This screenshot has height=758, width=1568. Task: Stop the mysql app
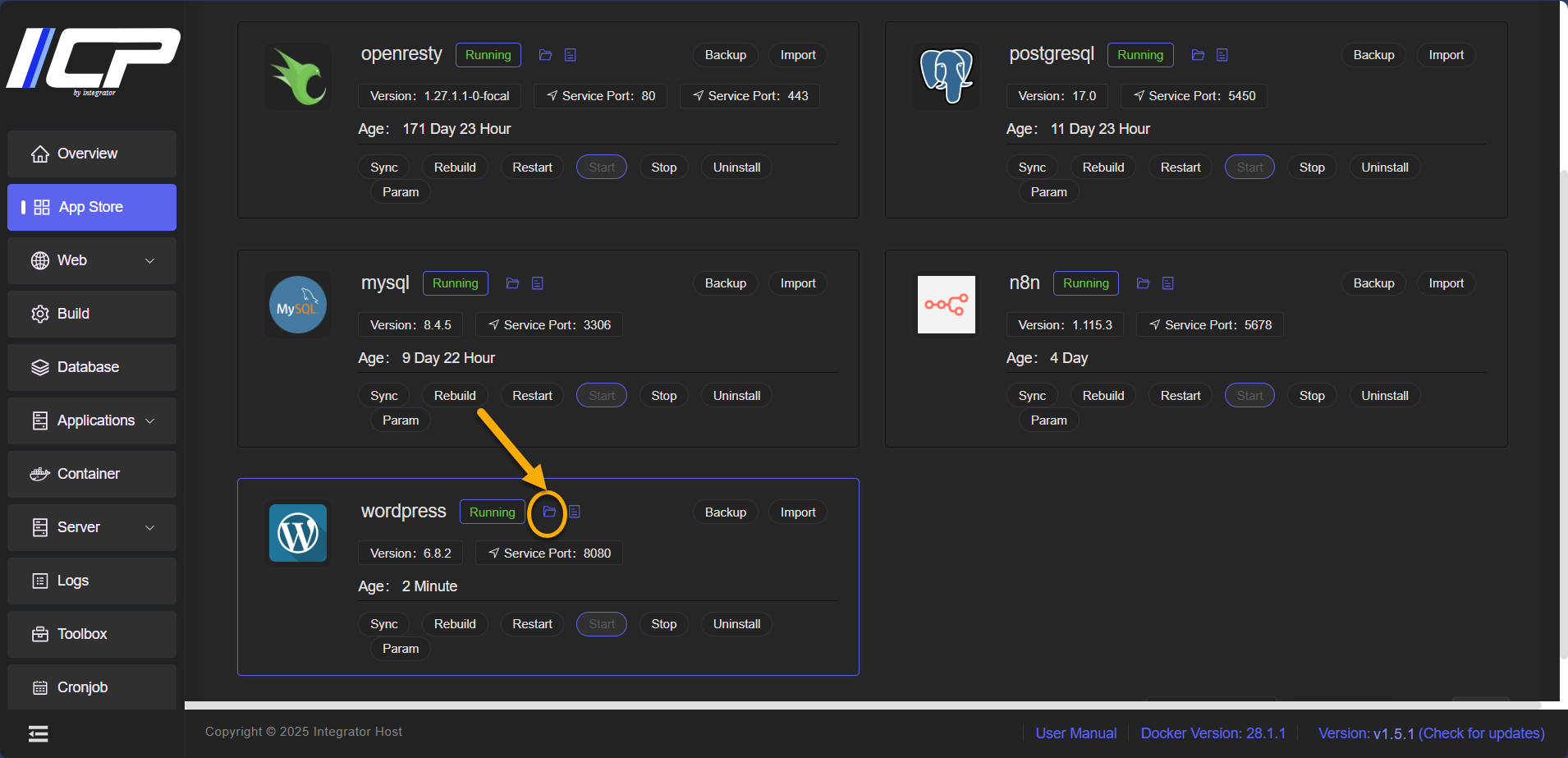(663, 396)
